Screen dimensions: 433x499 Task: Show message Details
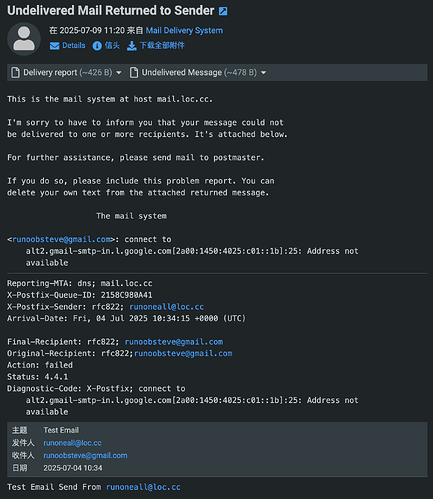click(74, 45)
